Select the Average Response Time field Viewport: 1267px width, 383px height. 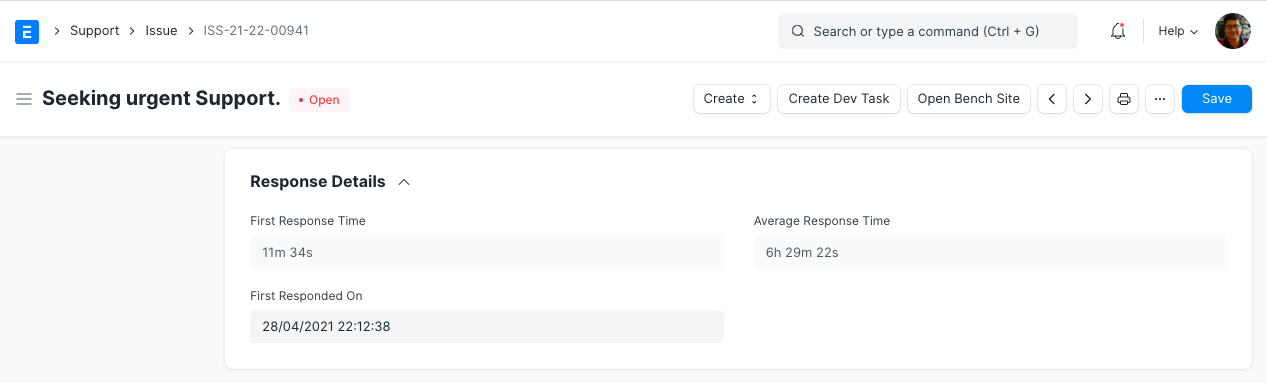point(990,253)
